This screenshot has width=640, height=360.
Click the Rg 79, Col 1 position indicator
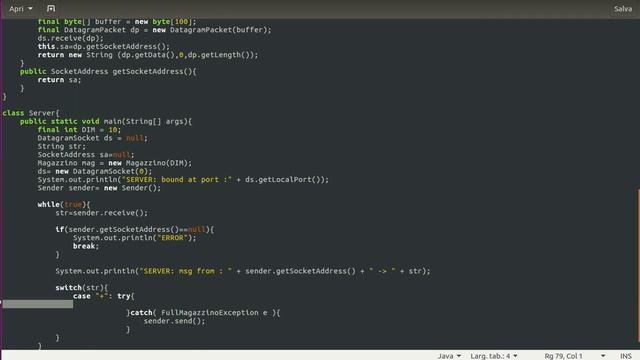coord(563,356)
